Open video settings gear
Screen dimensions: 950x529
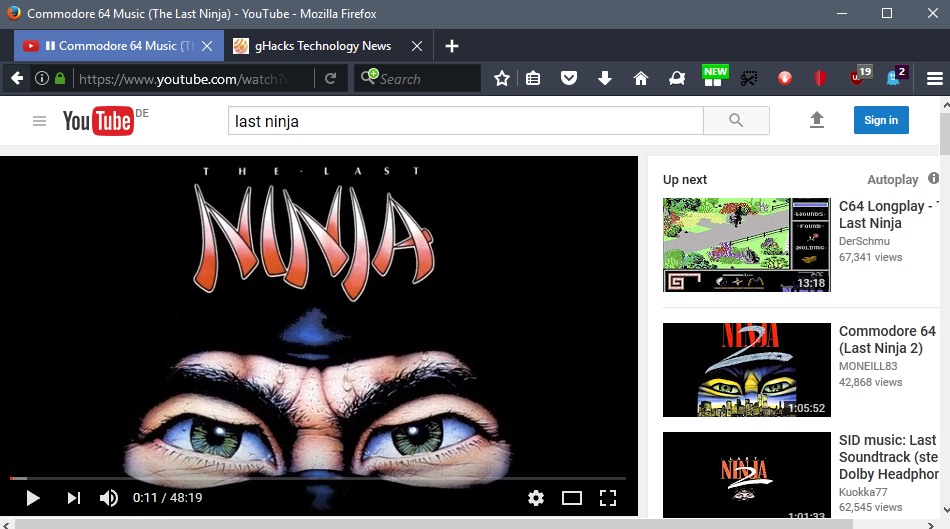point(536,498)
